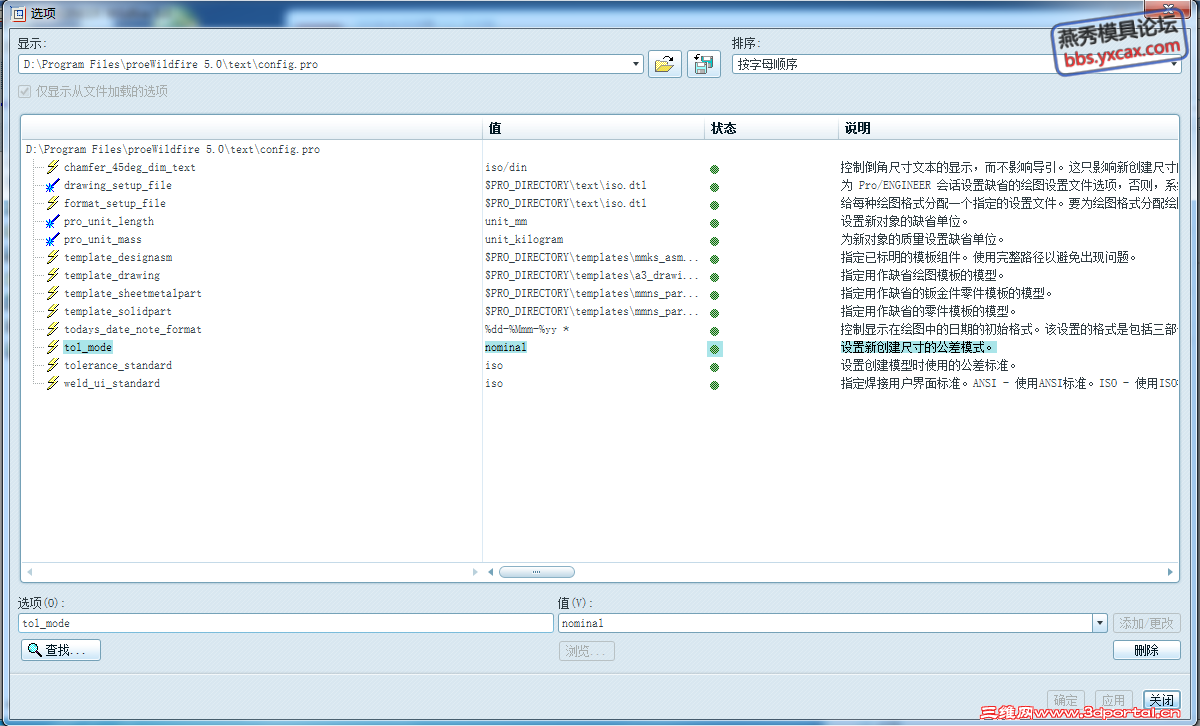Click the 选项 input field with tol_mode

pos(286,623)
